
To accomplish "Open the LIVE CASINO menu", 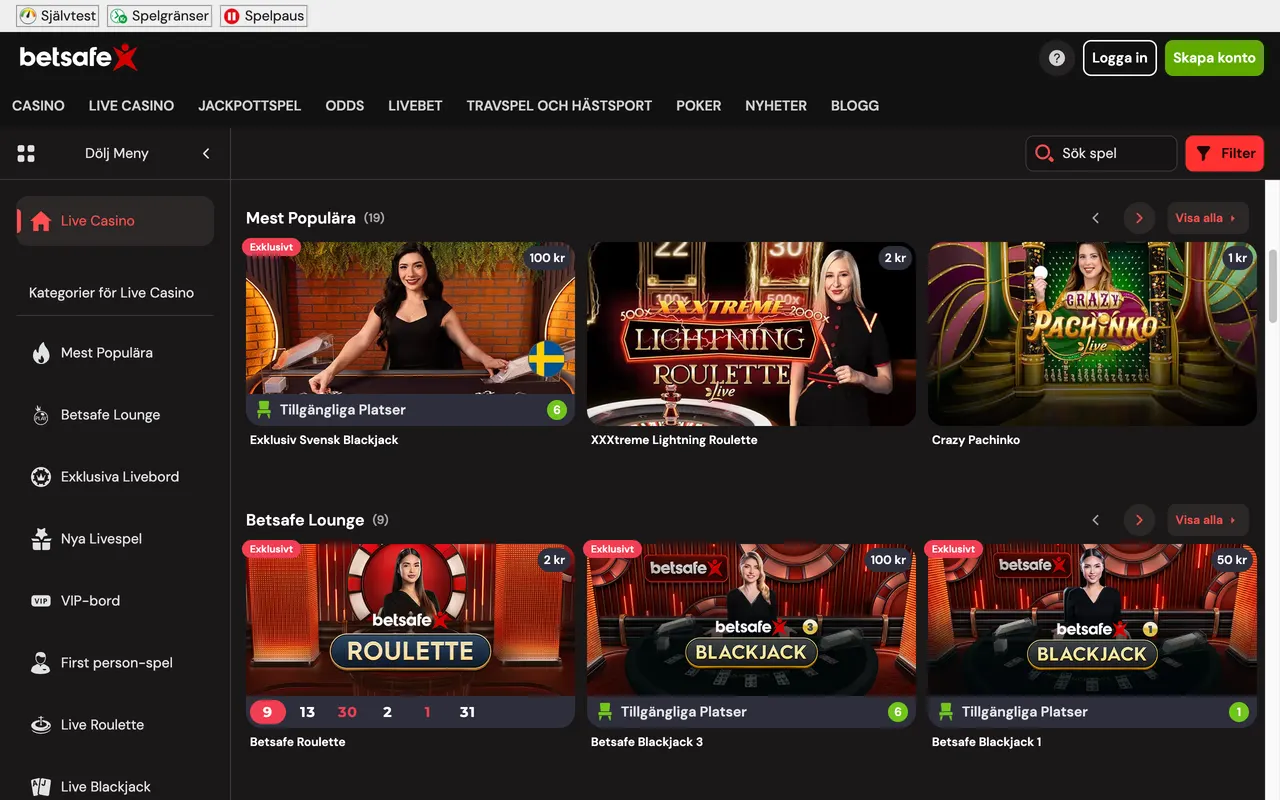I will coord(131,105).
